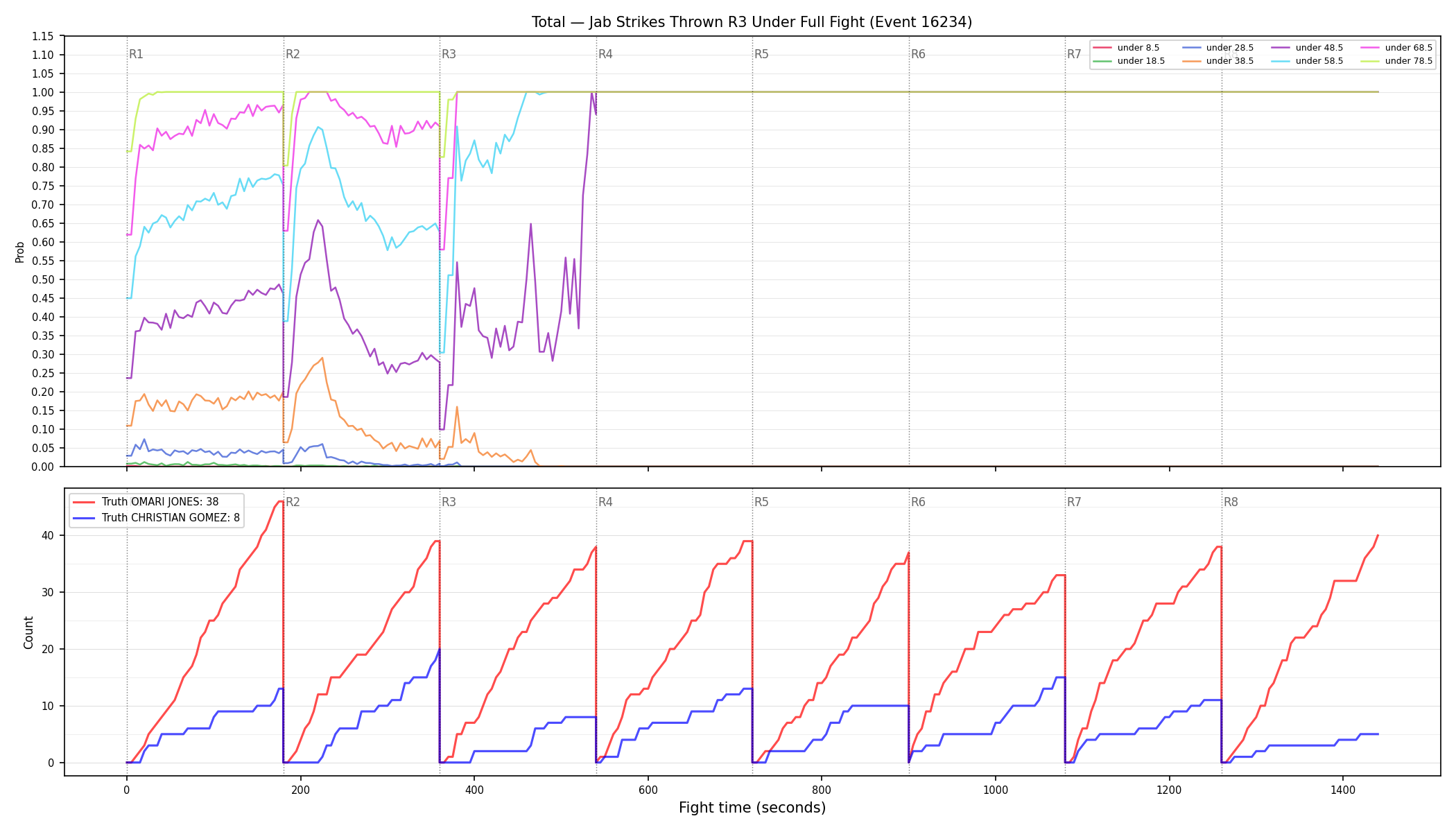Click the 0.00 tick on the Prob axis

point(43,467)
